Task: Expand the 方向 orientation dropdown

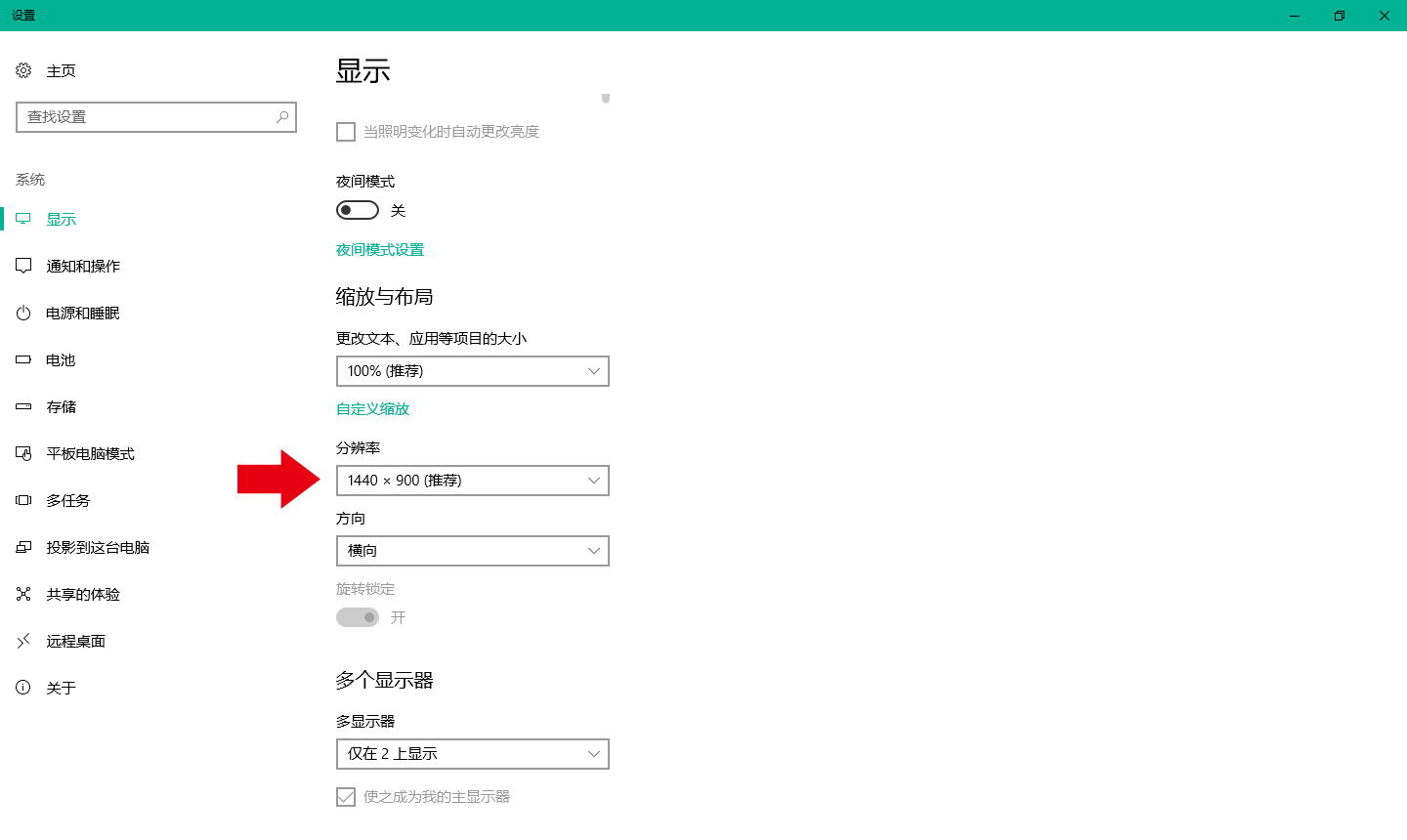Action: click(472, 551)
